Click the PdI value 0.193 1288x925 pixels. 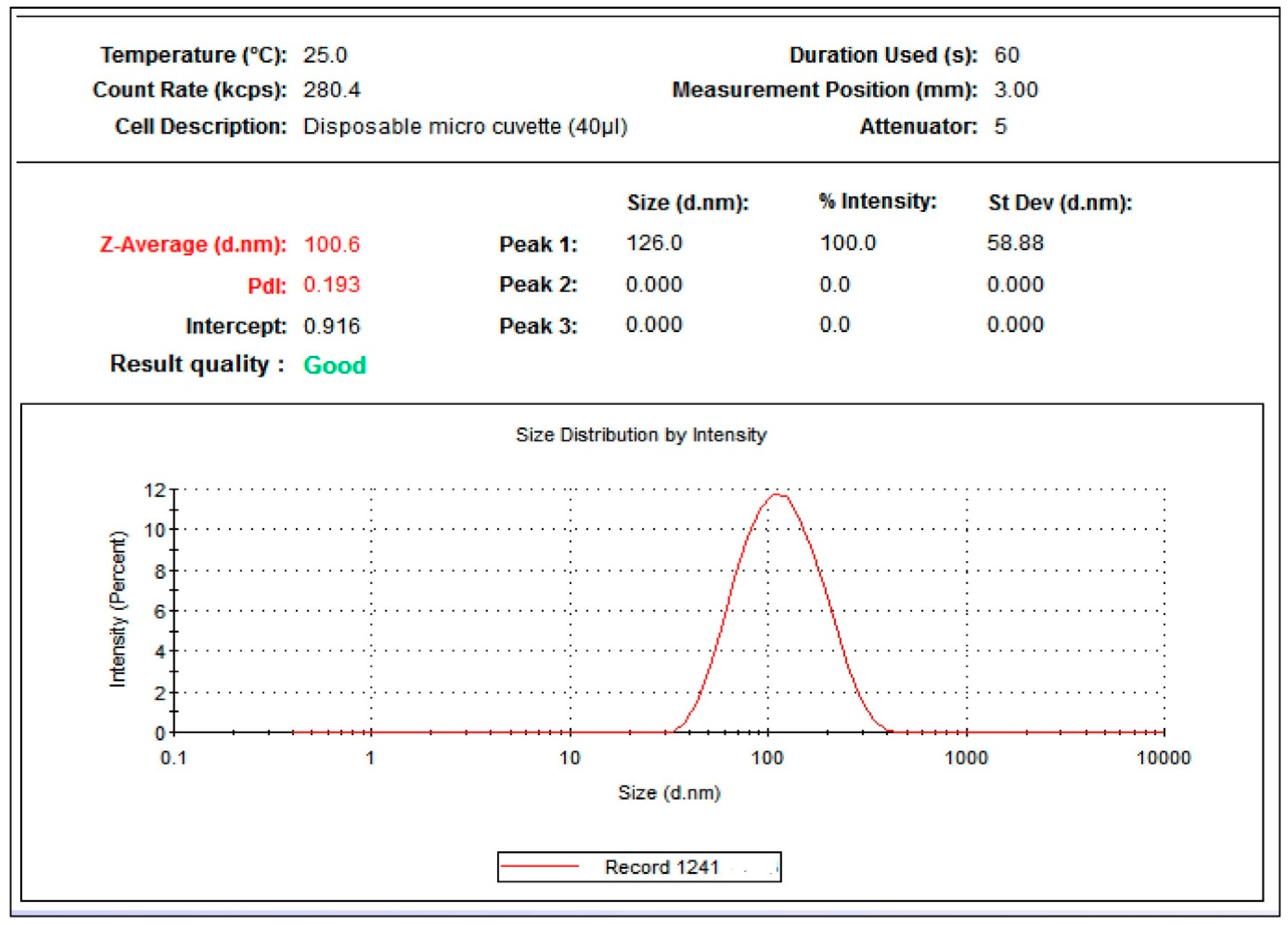click(331, 284)
